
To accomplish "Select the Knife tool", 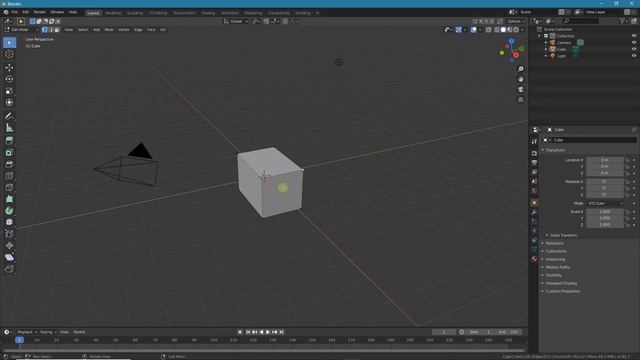I will pos(9,187).
